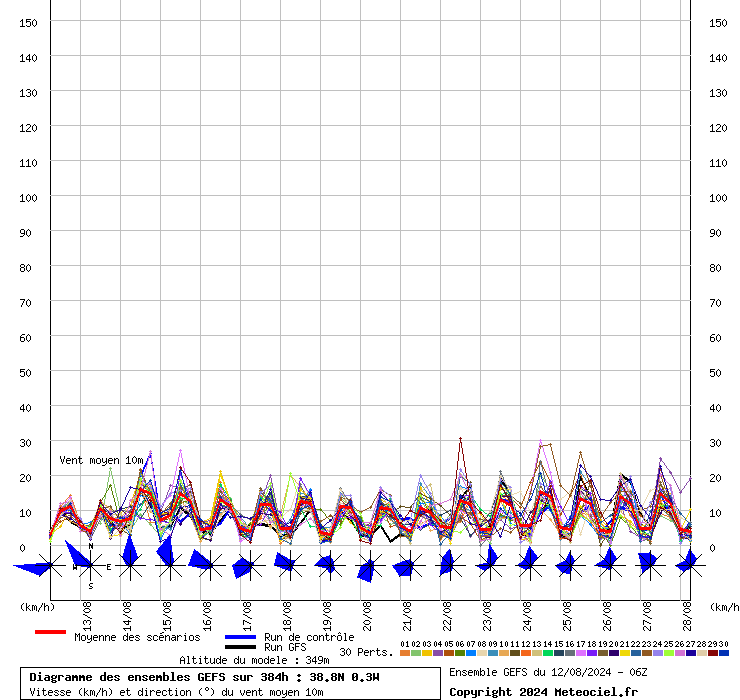The height and width of the screenshot is (700, 740).
Task: Click the blue Run de contrôle legend line
Action: (x=240, y=637)
